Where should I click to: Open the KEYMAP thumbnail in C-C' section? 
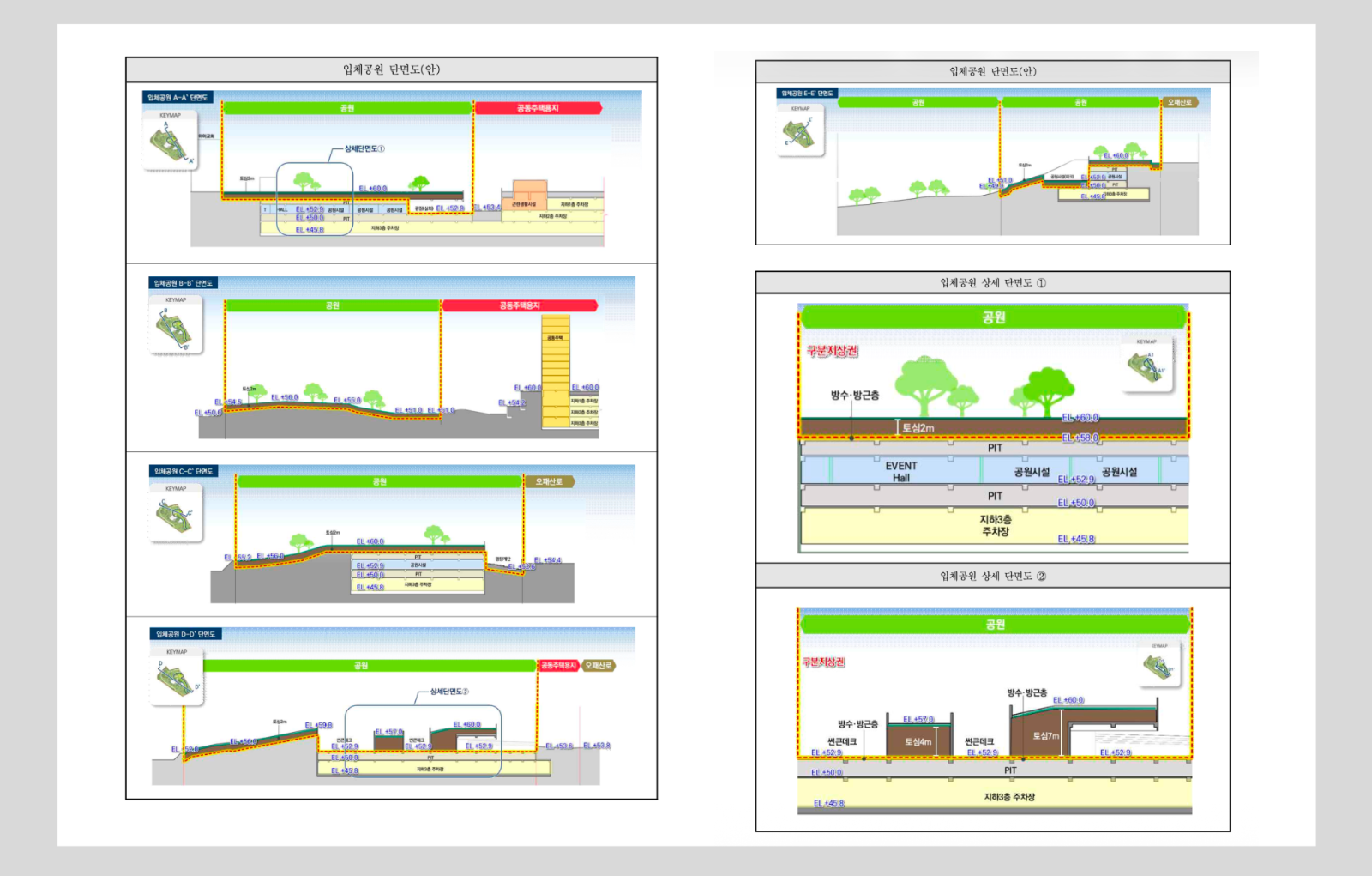click(x=176, y=513)
